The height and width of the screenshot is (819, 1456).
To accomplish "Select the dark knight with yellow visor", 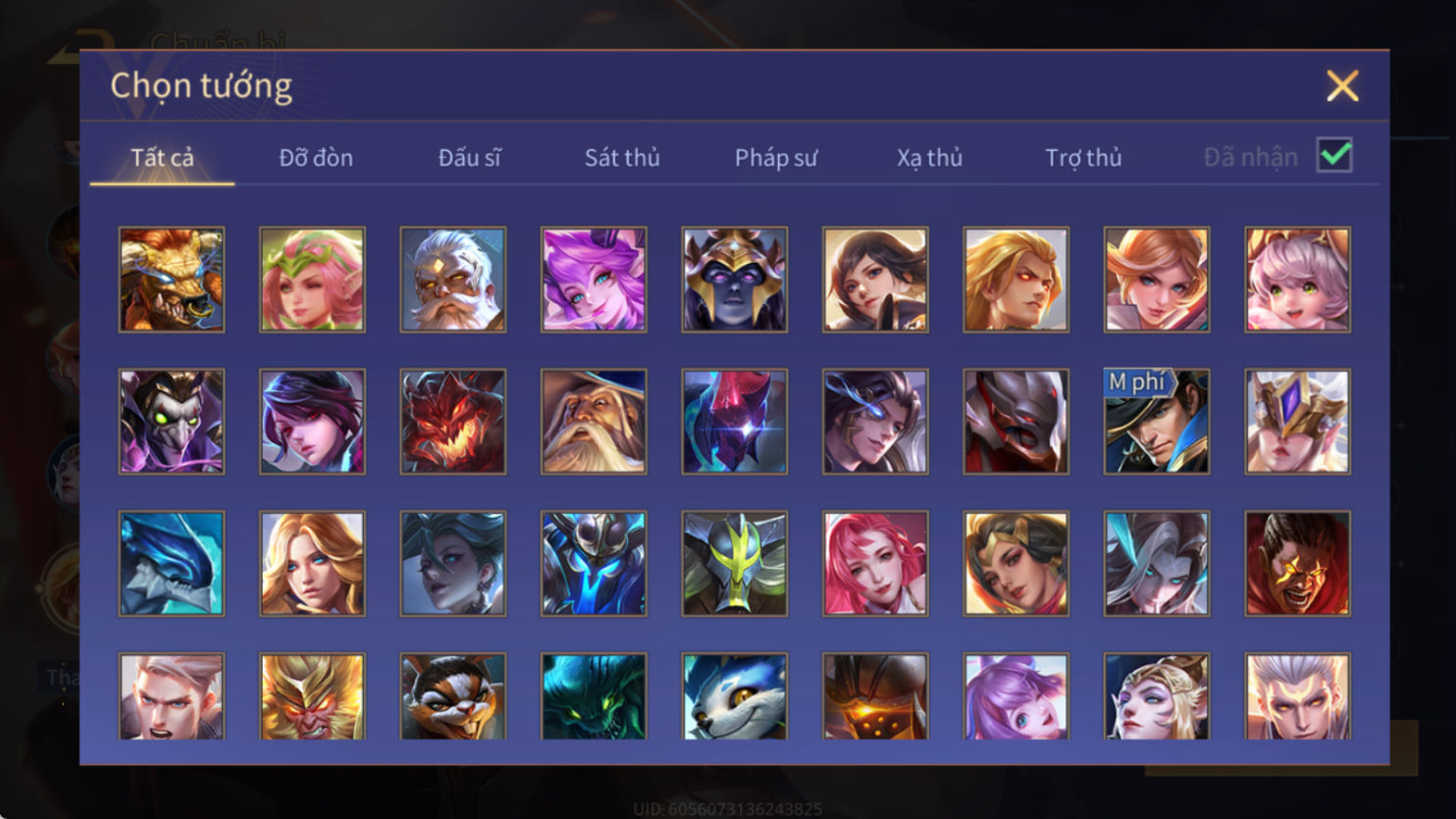I will (x=735, y=564).
